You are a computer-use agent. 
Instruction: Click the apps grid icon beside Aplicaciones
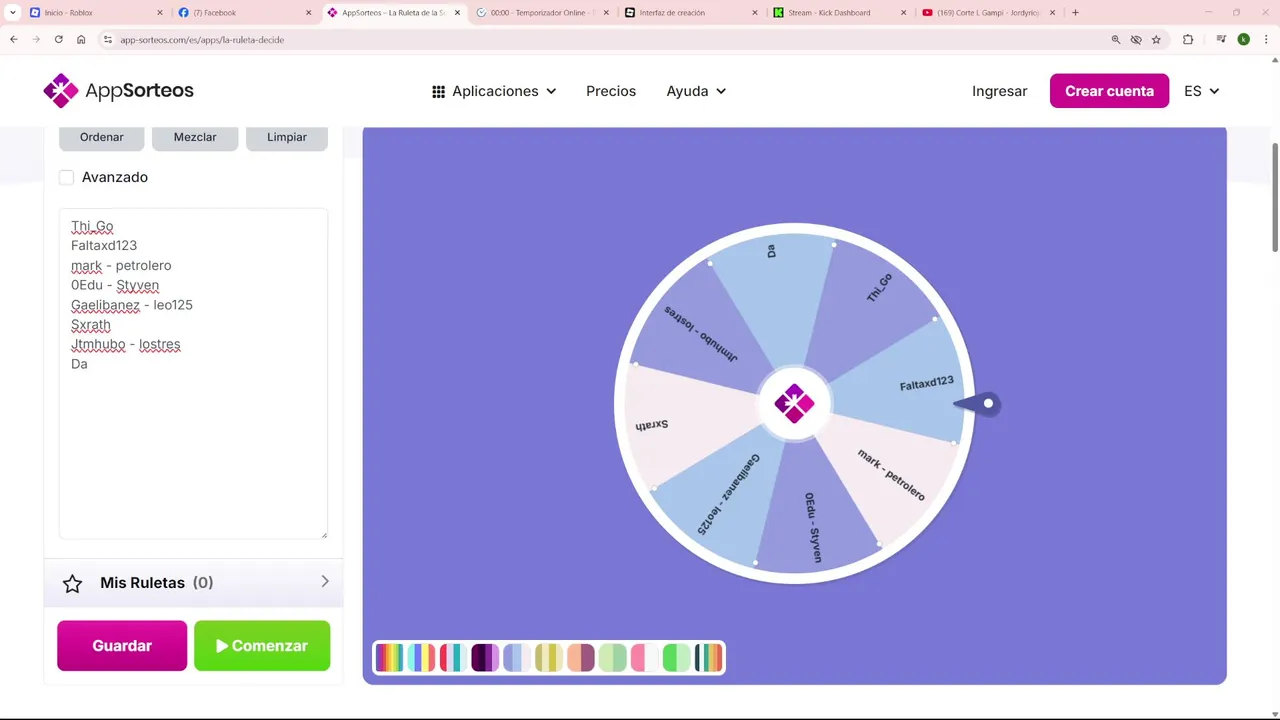click(x=438, y=91)
